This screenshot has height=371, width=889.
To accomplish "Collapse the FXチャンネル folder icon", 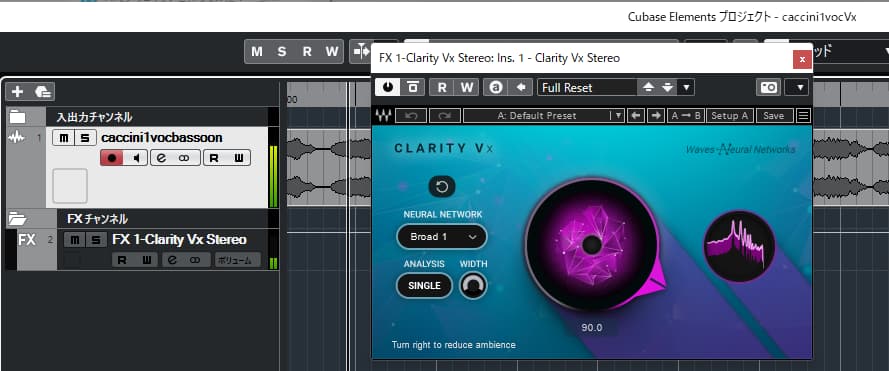I will tap(18, 218).
